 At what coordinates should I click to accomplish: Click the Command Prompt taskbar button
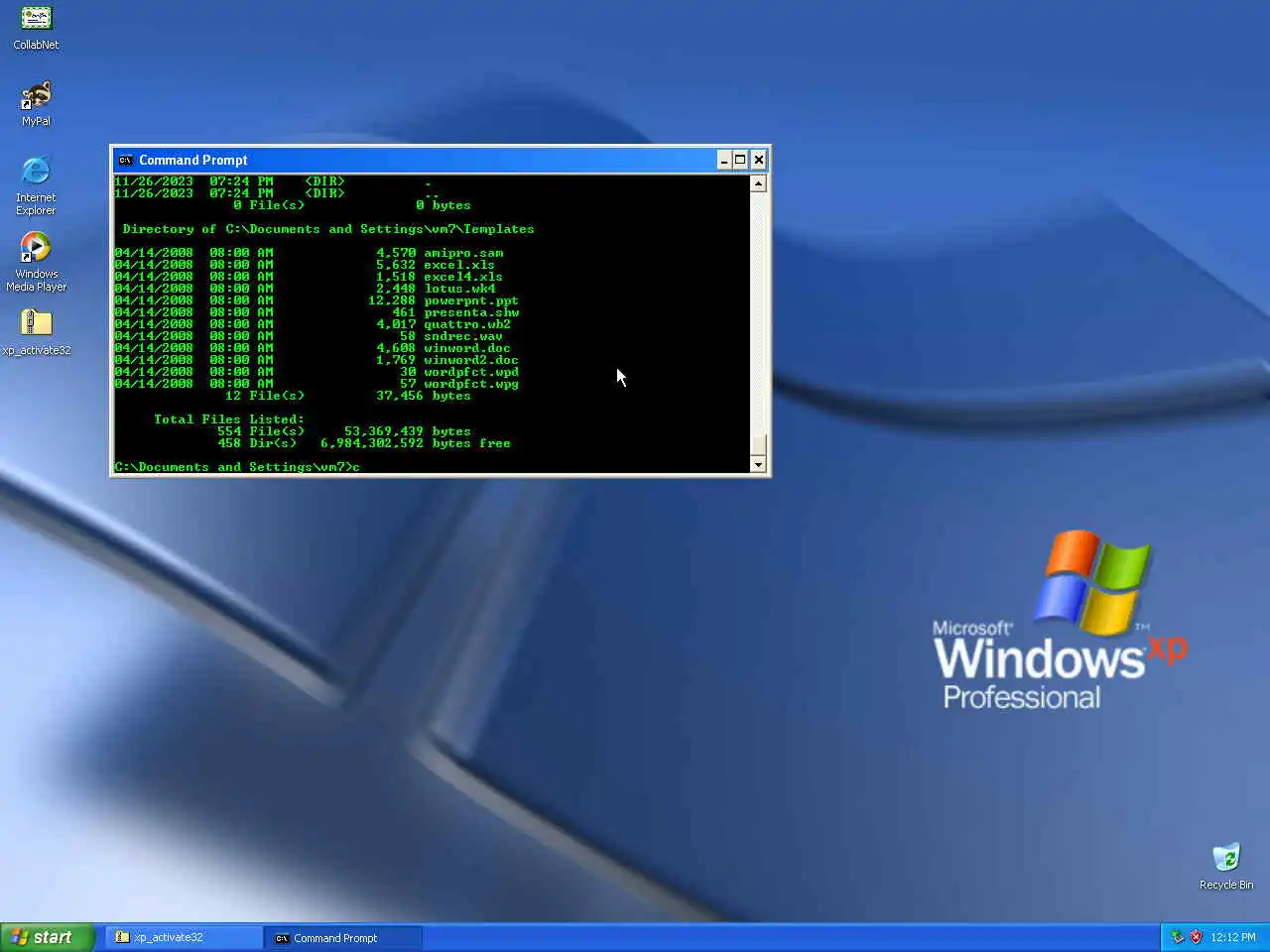[343, 937]
